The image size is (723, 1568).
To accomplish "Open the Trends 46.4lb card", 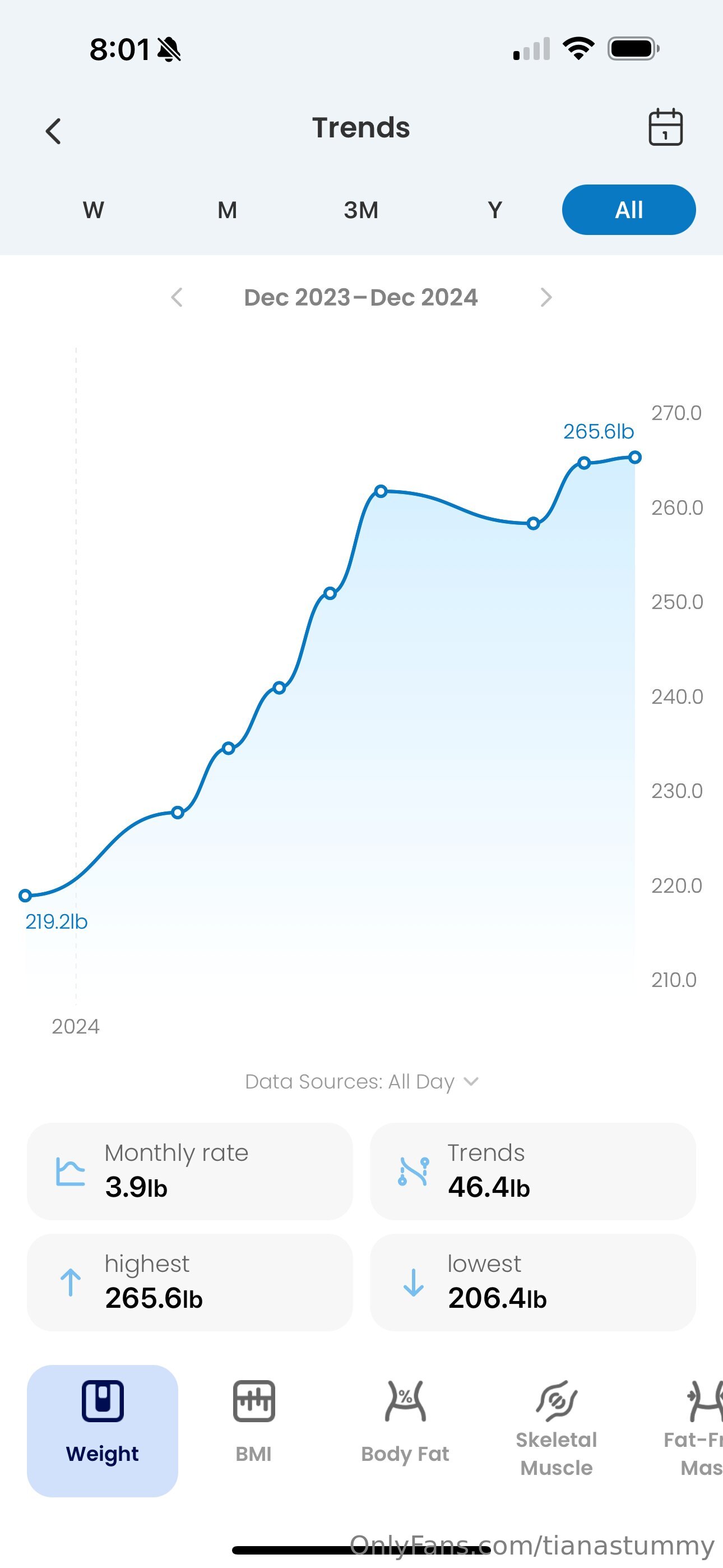I will coord(532,1171).
